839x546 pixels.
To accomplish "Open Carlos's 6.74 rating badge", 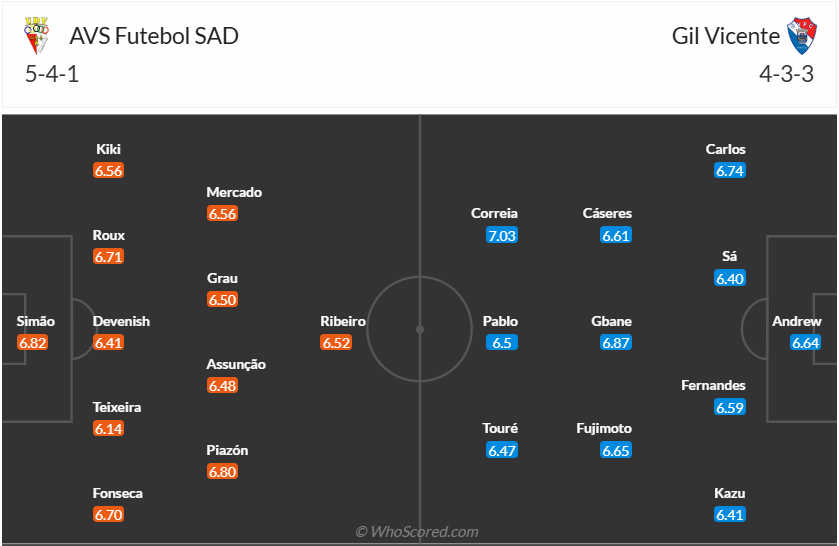I will click(730, 171).
